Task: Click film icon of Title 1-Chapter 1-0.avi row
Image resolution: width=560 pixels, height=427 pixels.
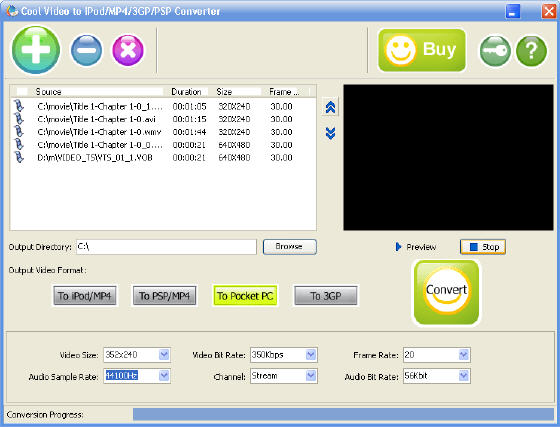Action: (19, 119)
